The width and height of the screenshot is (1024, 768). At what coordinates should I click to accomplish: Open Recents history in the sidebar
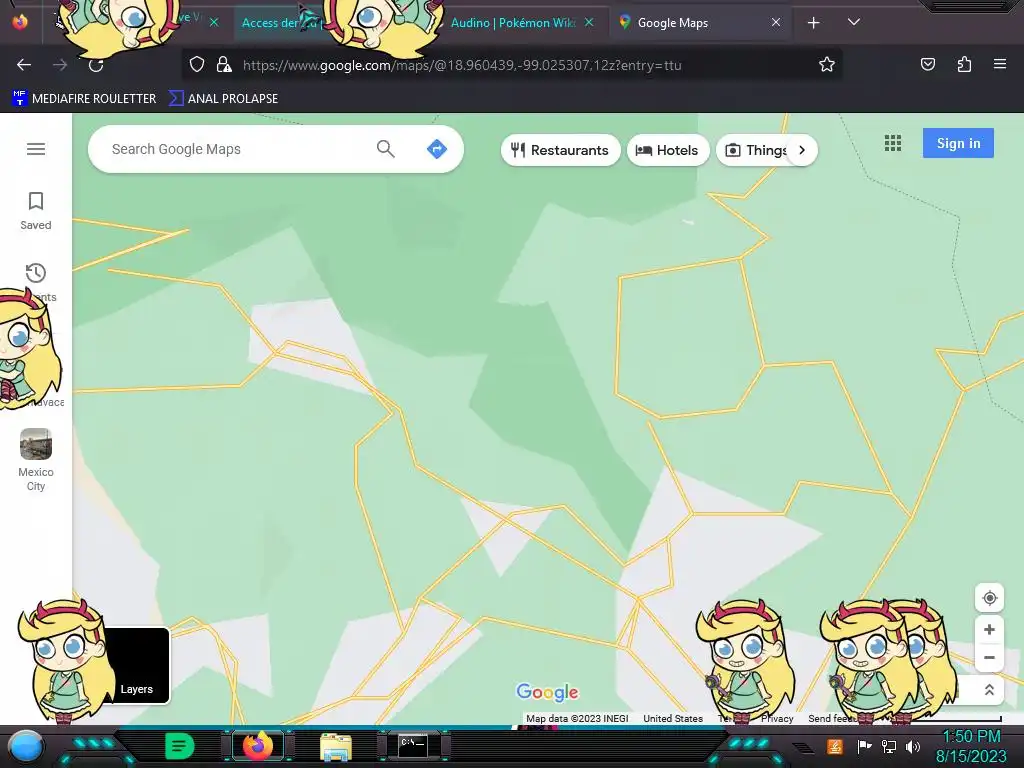click(x=35, y=282)
